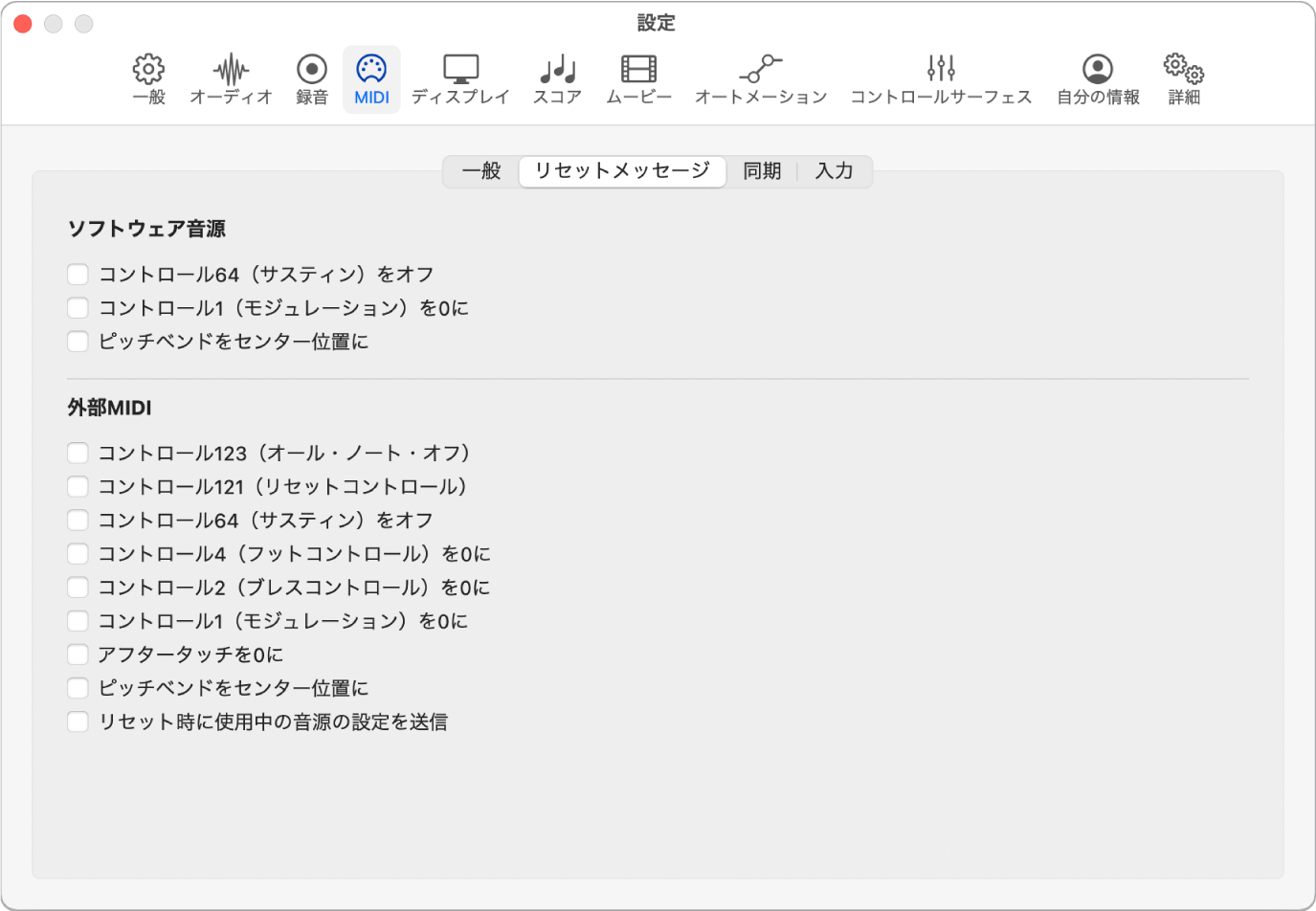Check ピッチベンドをセンター位置に under ソフトウェア音源

point(78,341)
